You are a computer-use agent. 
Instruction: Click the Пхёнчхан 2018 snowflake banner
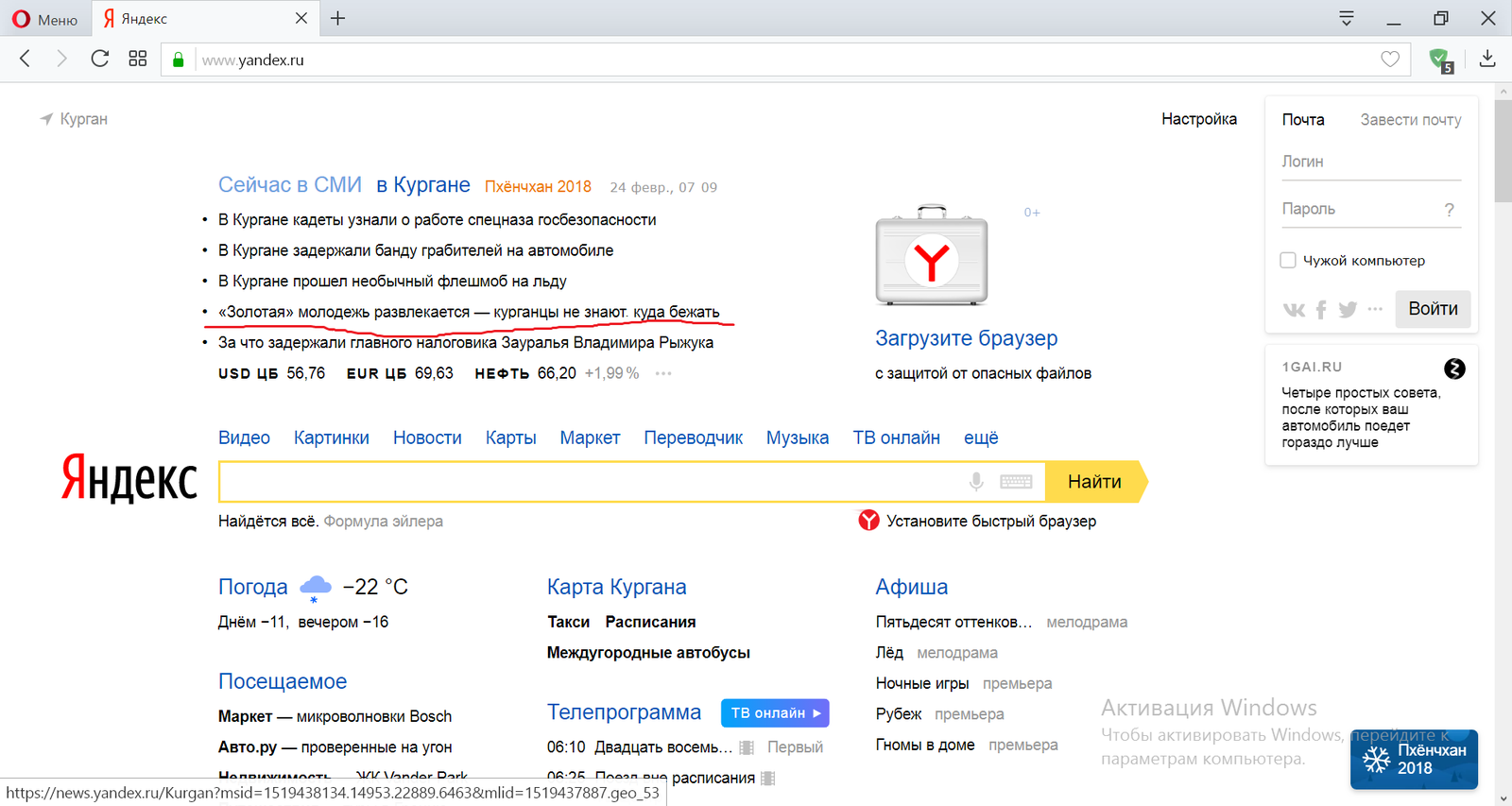click(1414, 759)
